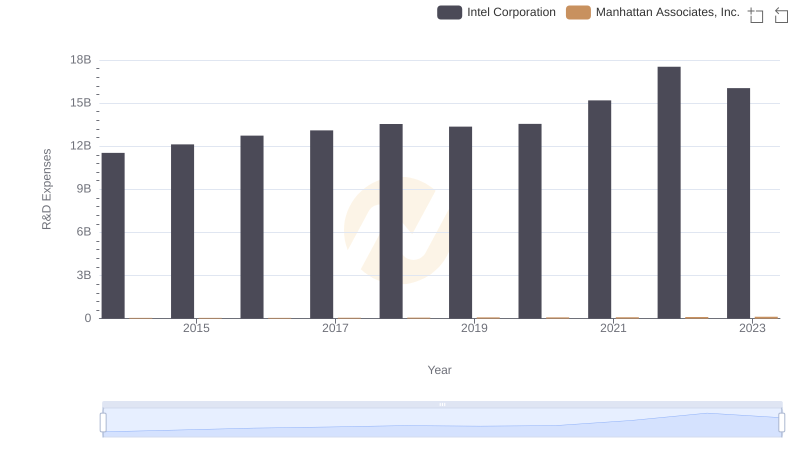
Task: Click the Intel bar for 2023
Action: [x=738, y=203]
